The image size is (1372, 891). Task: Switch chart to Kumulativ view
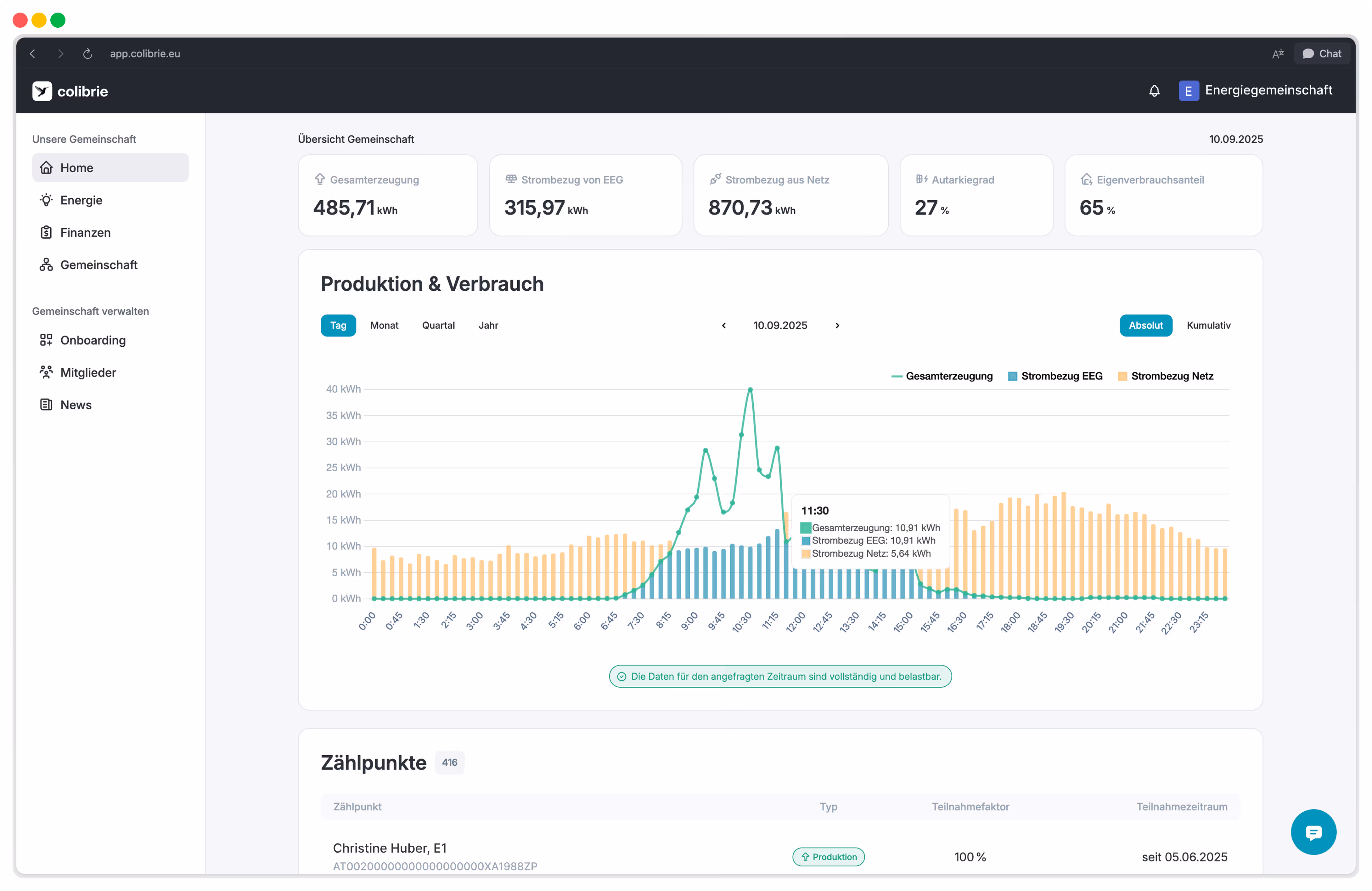[1208, 325]
